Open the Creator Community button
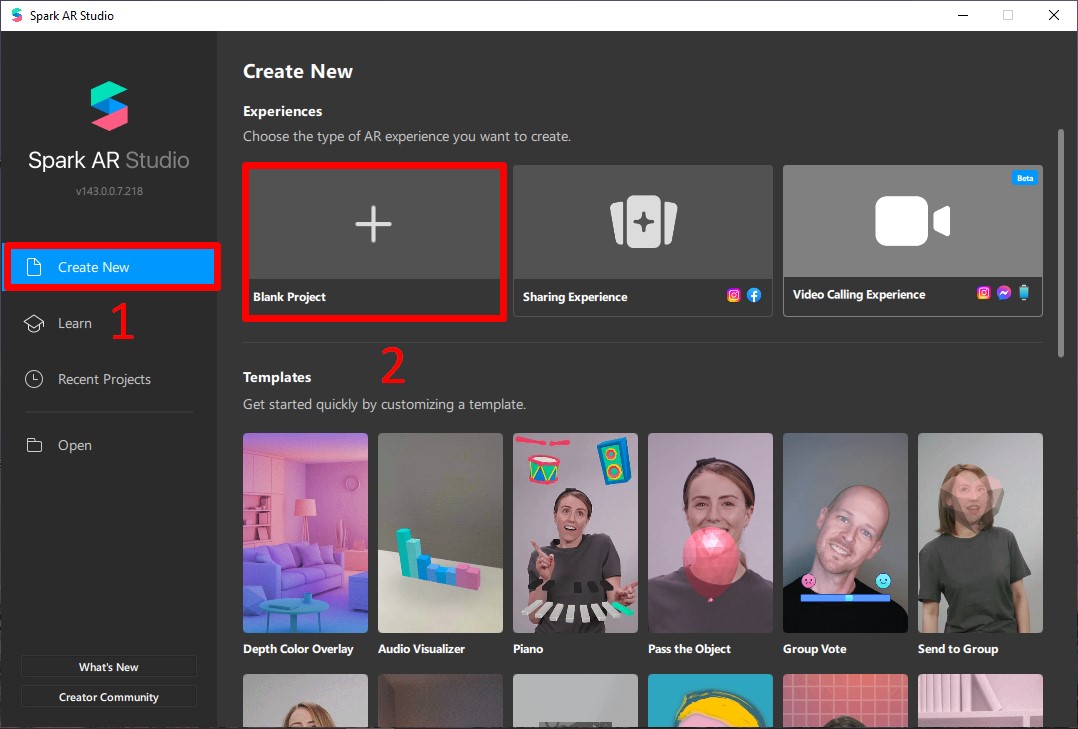 109,697
